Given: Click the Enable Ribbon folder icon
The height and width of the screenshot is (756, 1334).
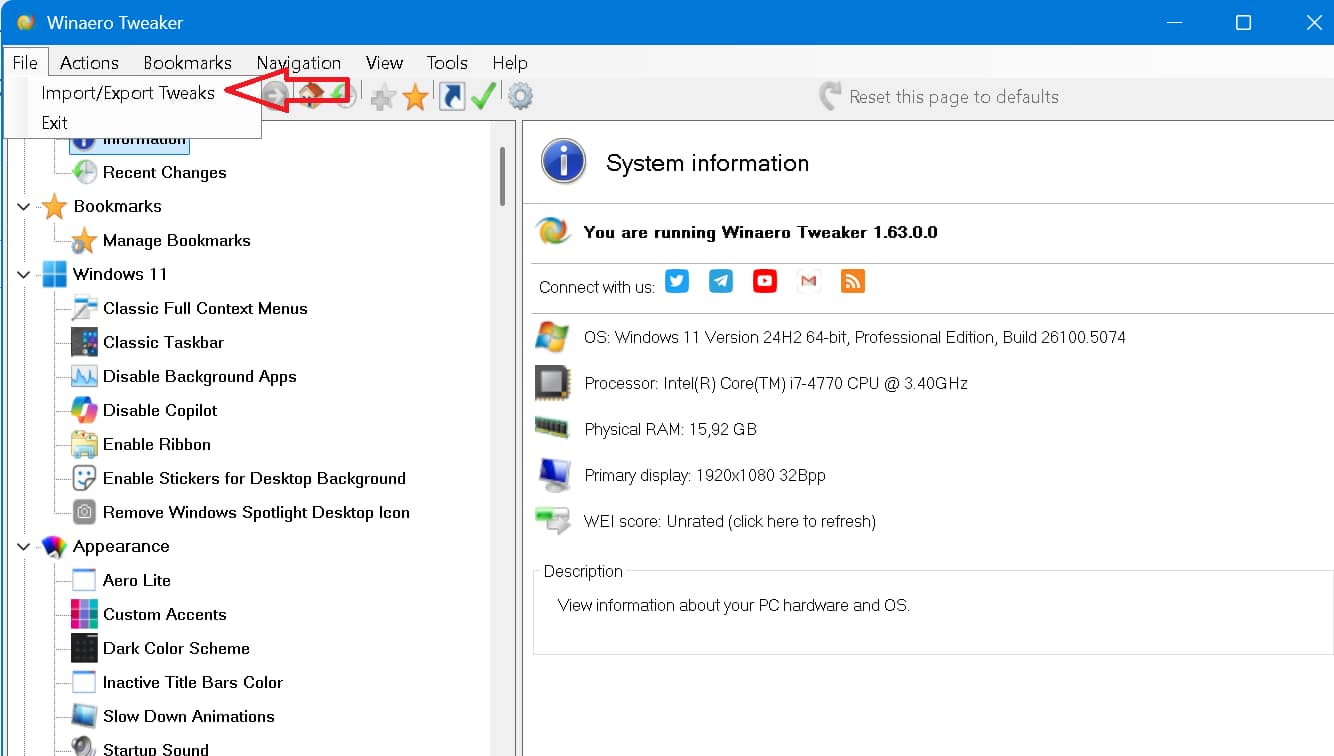Looking at the screenshot, I should pyautogui.click(x=84, y=444).
